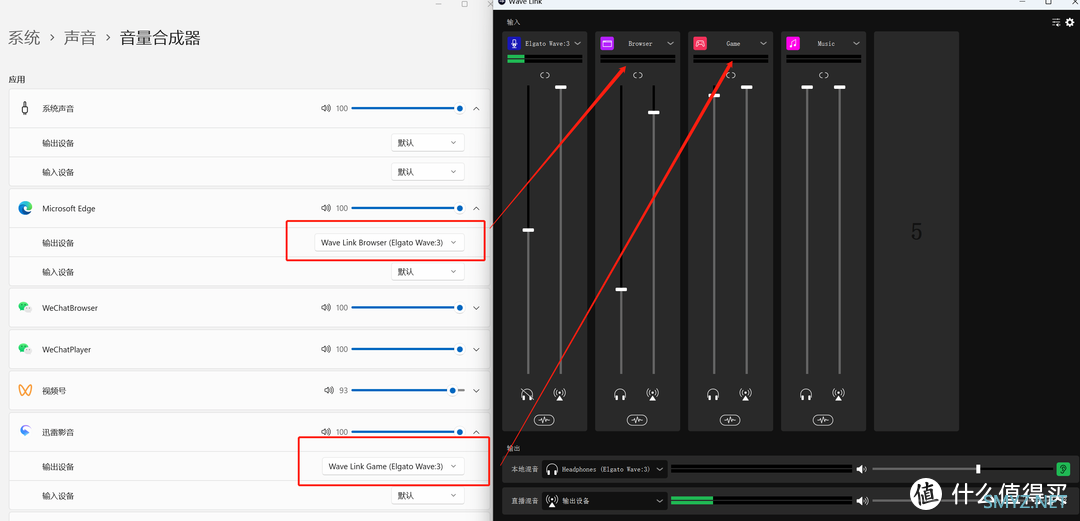Mute the 直播混音 stream mix speaker

tap(861, 500)
